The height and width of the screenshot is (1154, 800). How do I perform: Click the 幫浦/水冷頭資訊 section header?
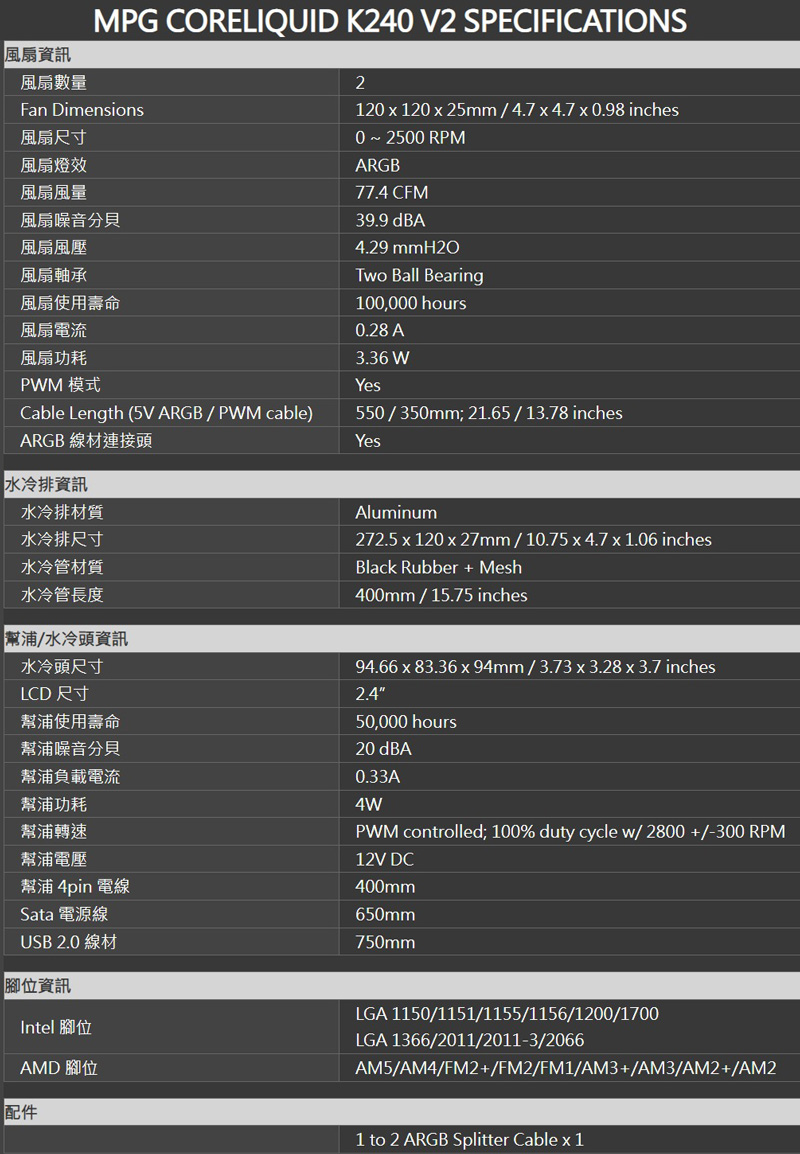(66, 639)
